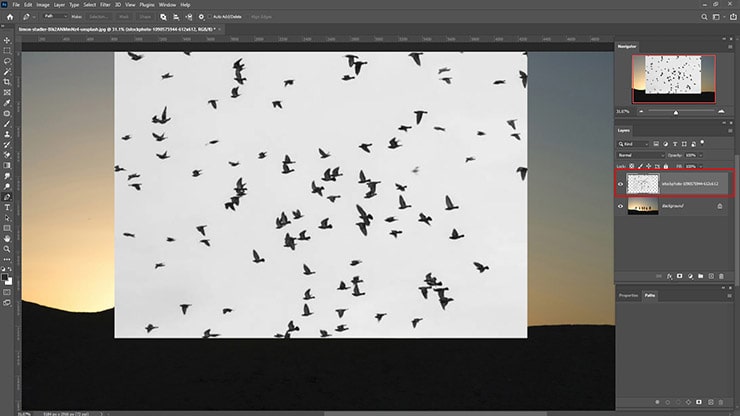Select the Brush tool
The height and width of the screenshot is (416, 740).
[x=7, y=124]
